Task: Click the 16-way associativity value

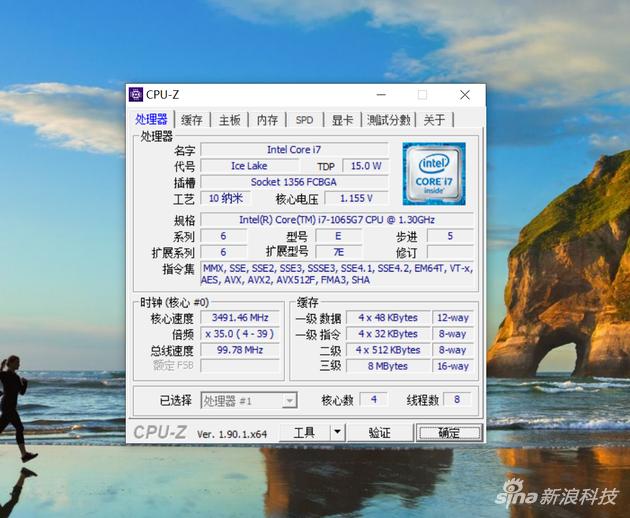Action: click(453, 366)
